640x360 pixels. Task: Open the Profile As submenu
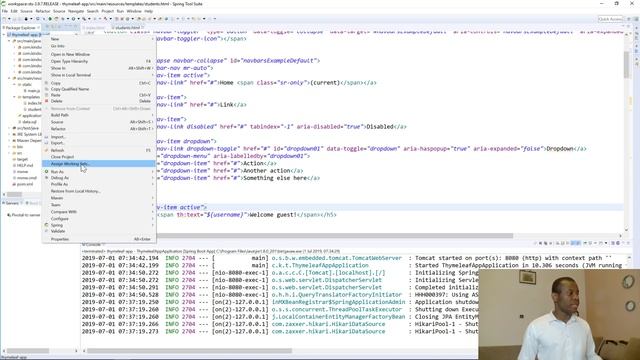click(99, 184)
